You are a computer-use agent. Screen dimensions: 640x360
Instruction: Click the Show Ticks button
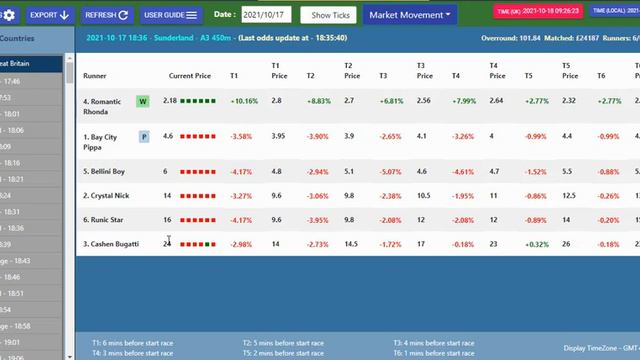(329, 15)
